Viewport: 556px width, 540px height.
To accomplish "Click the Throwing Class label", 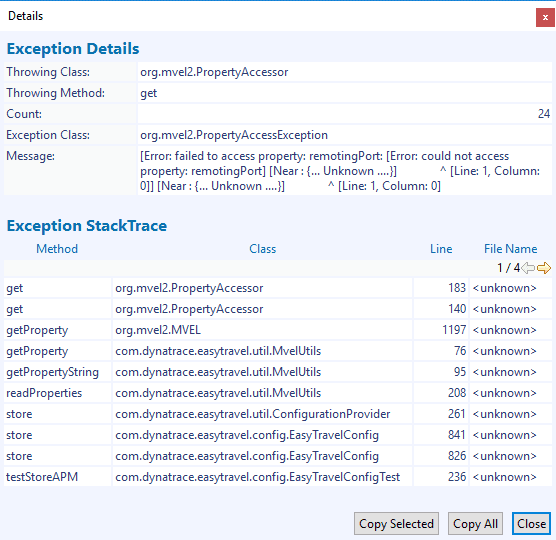I will tap(48, 72).
